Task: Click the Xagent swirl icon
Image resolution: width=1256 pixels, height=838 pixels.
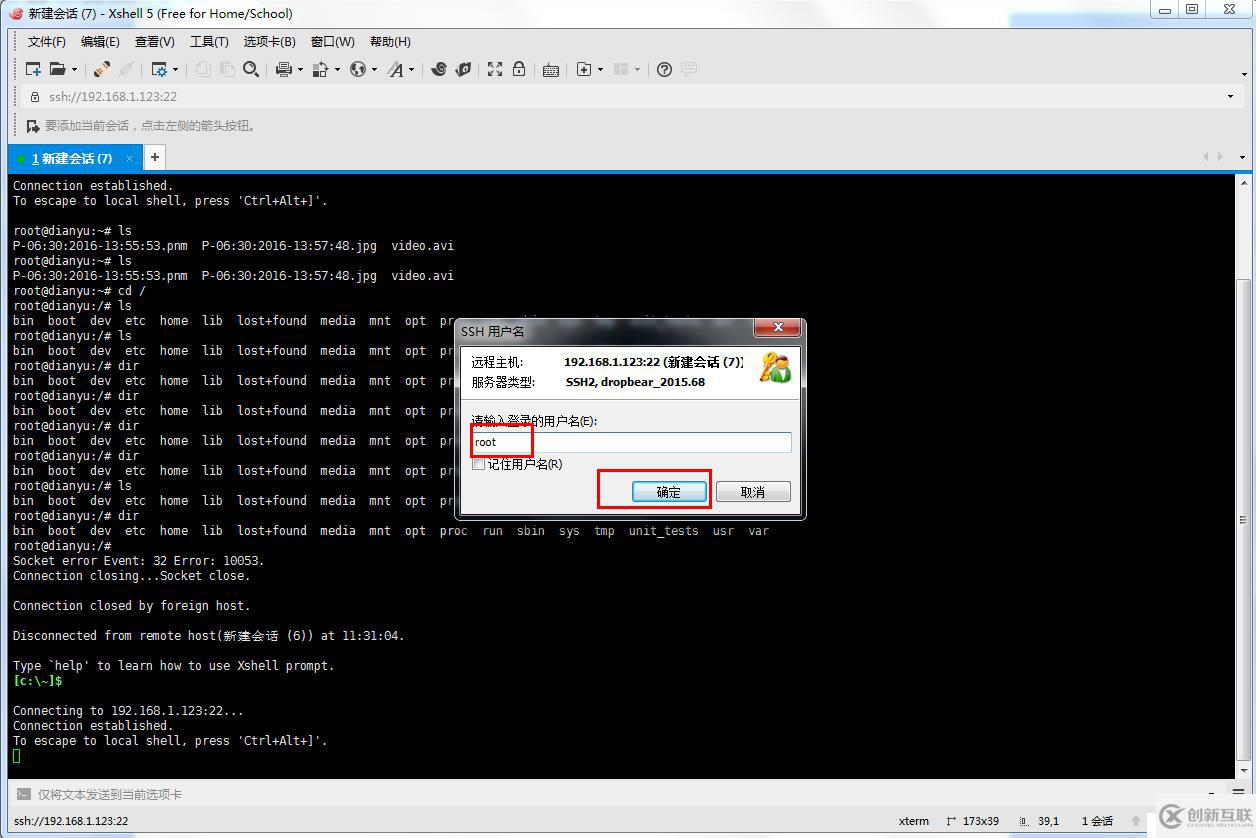Action: 438,69
